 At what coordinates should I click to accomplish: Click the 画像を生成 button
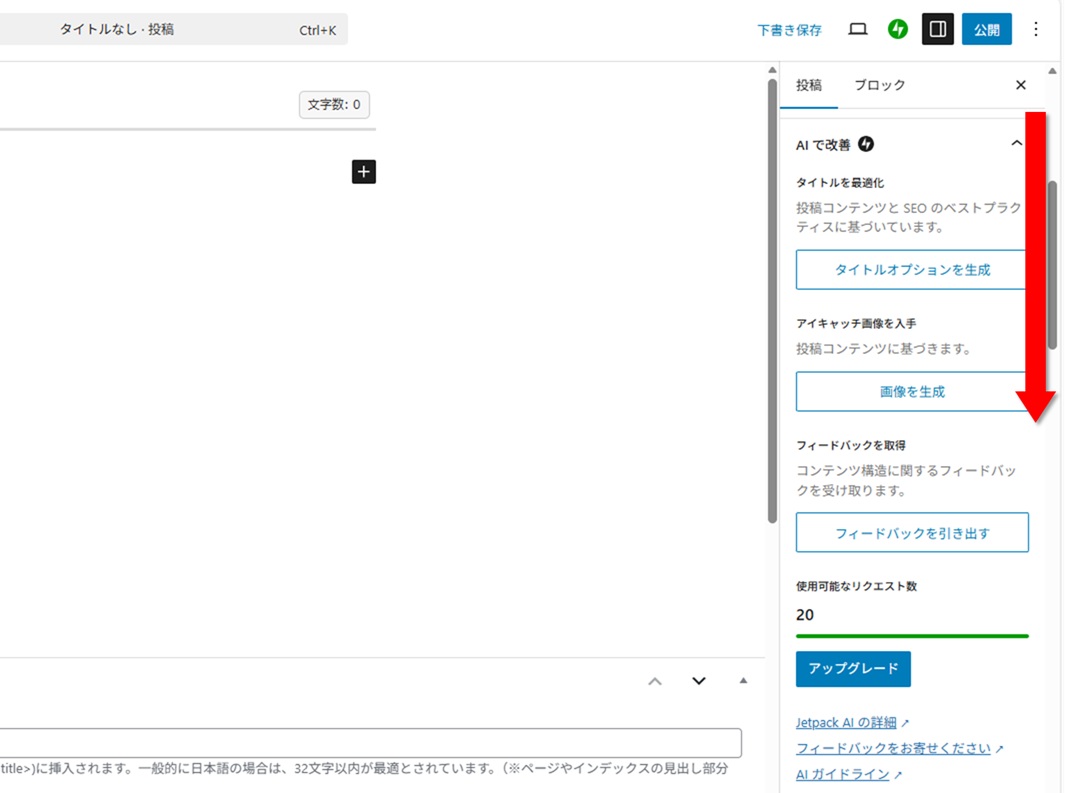(911, 392)
